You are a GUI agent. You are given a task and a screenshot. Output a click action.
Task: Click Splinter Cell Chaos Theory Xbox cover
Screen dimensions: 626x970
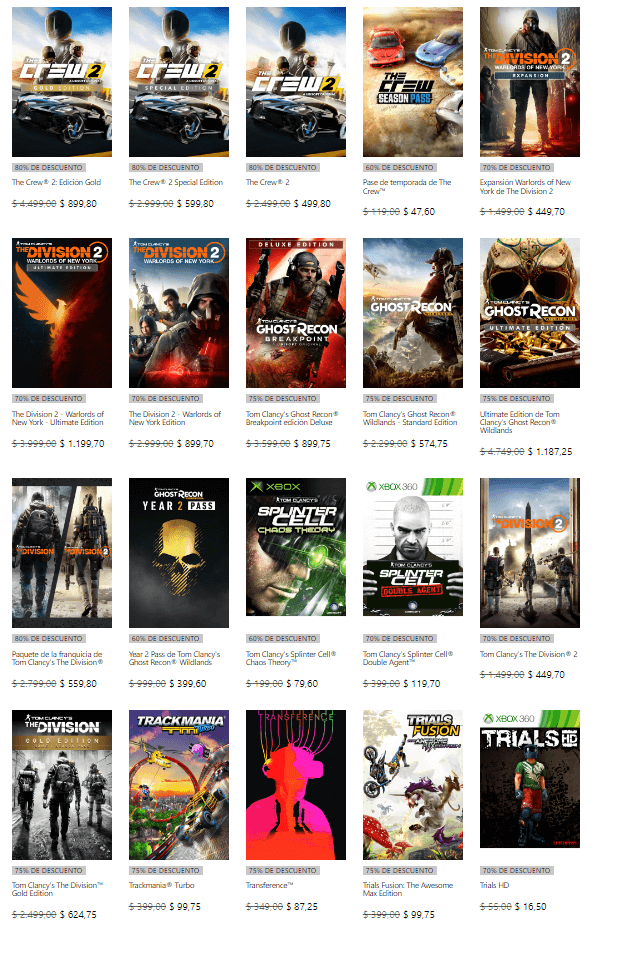[296, 553]
